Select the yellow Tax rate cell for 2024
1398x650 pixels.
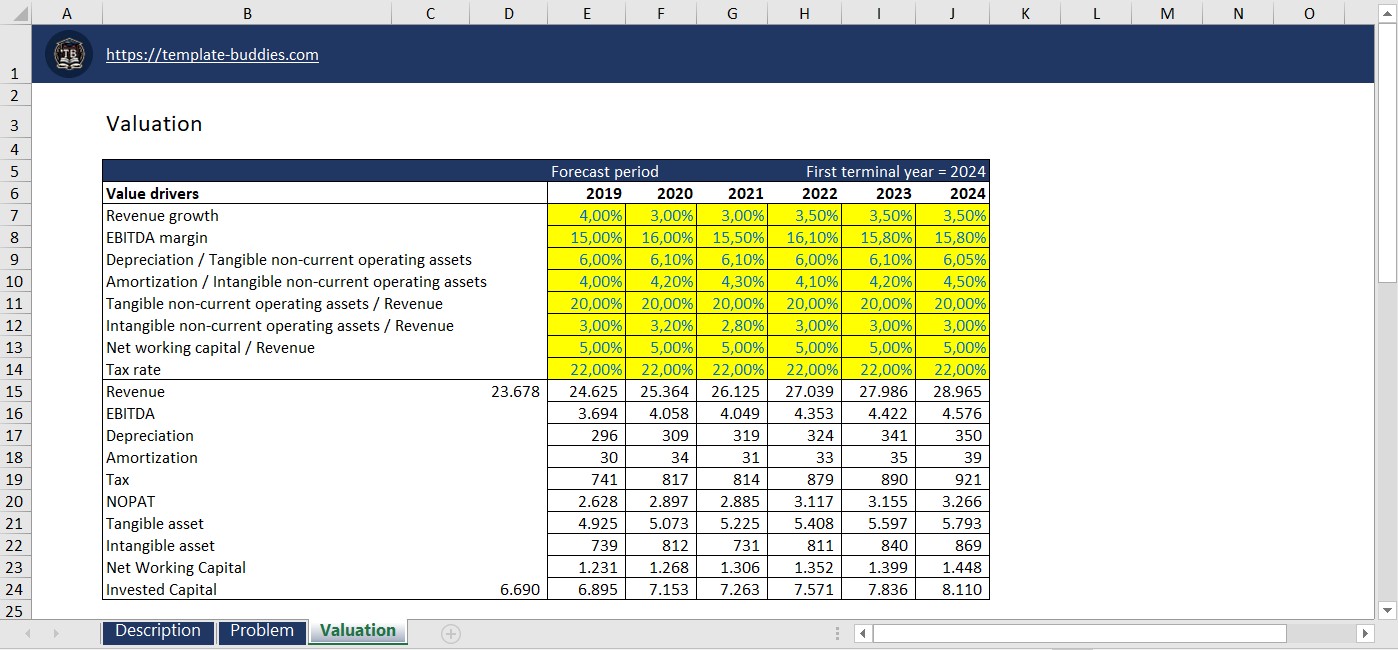pos(950,369)
